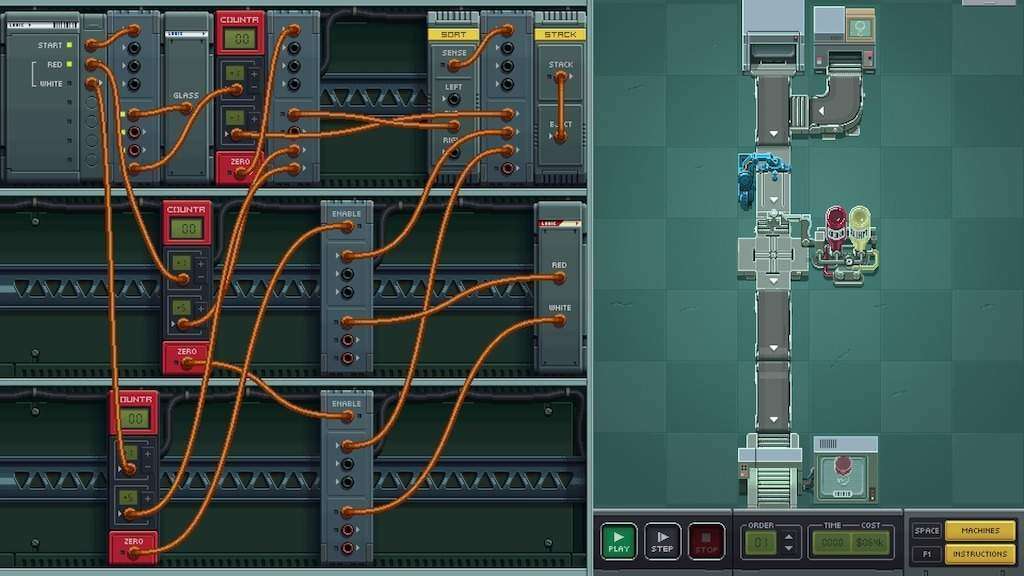This screenshot has width=1024, height=576.
Task: Click the ZERO jack on the middle rack counter
Action: (187, 363)
